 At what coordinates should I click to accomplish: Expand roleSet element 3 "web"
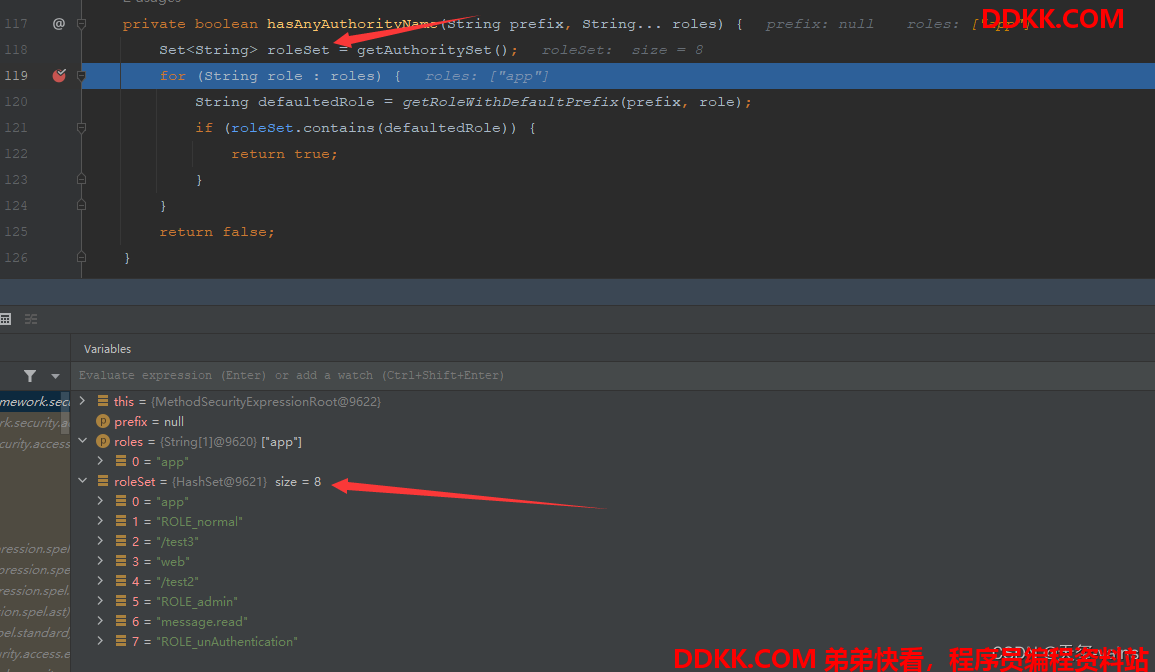click(100, 561)
